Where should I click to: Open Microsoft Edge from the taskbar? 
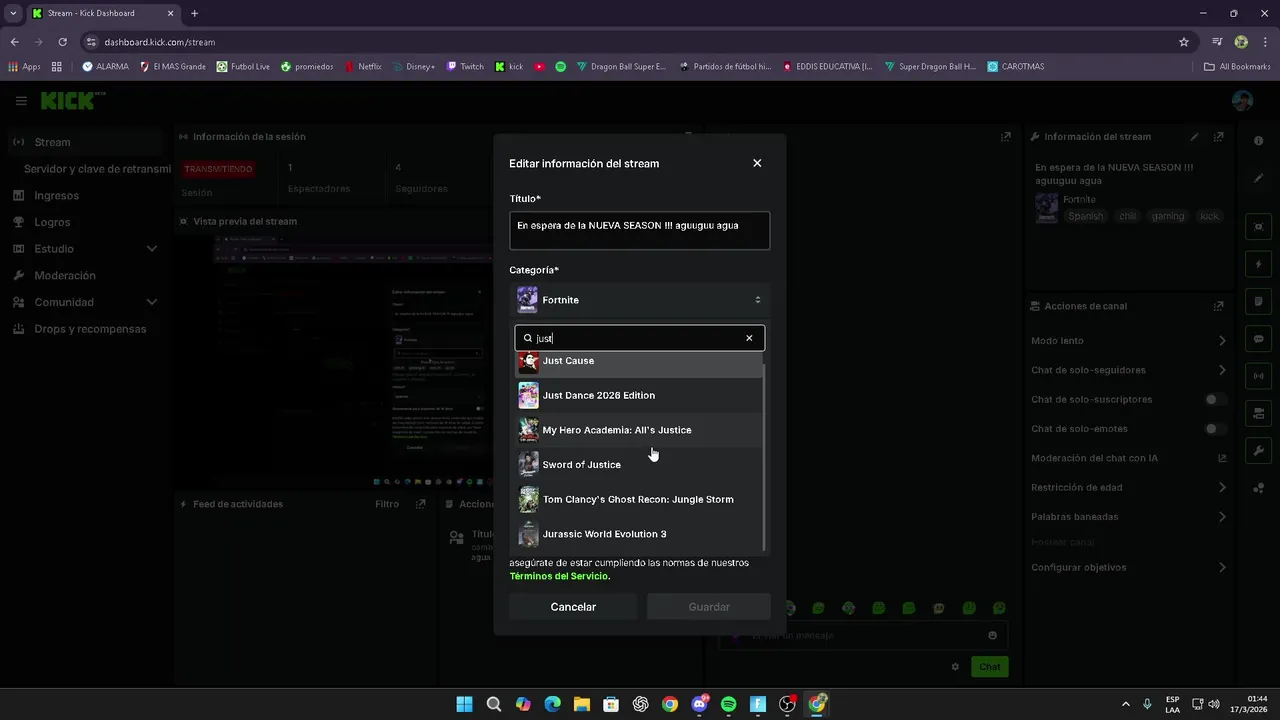coord(552,704)
